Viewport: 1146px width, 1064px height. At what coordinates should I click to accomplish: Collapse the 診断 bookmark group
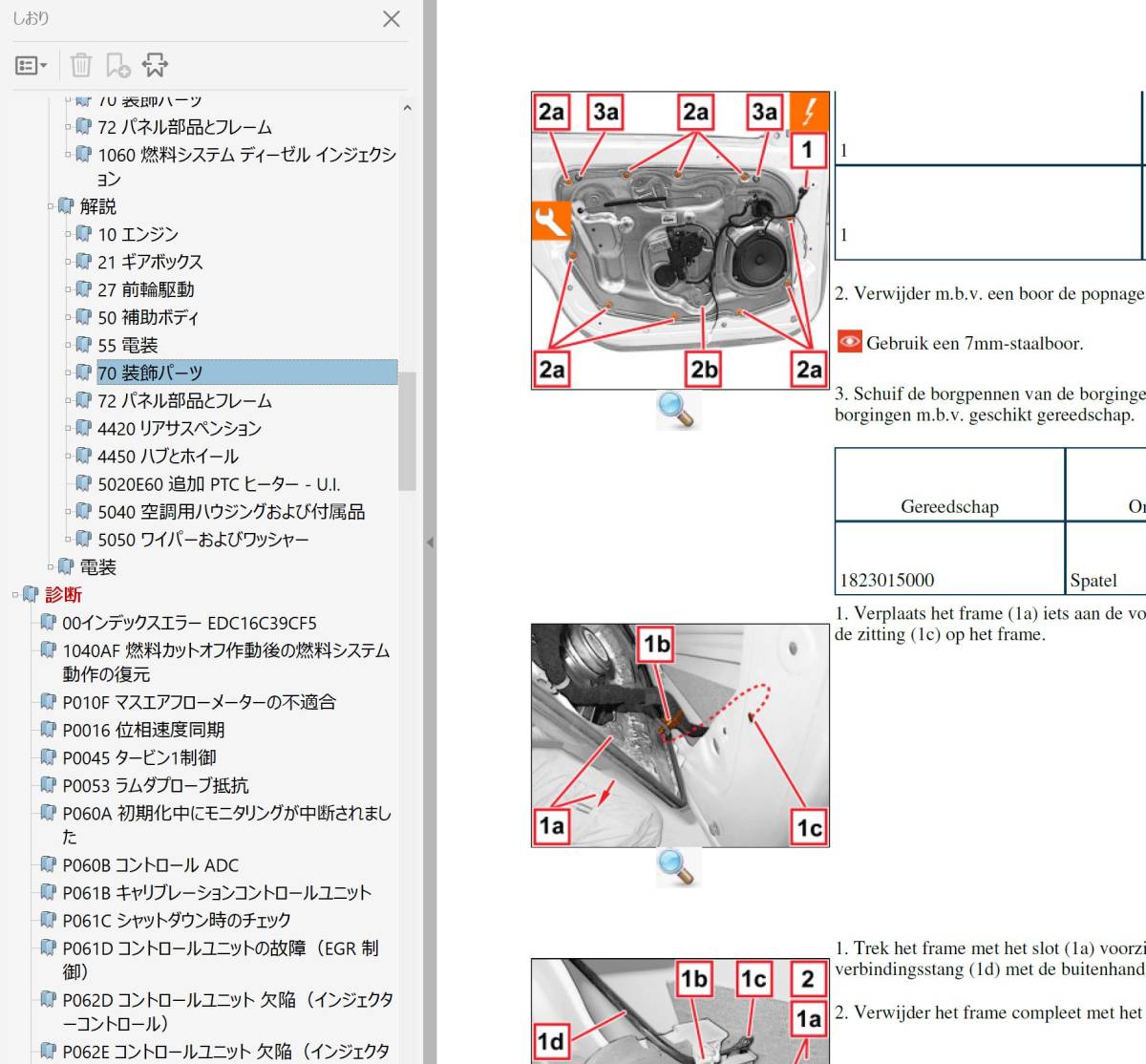[x=15, y=595]
